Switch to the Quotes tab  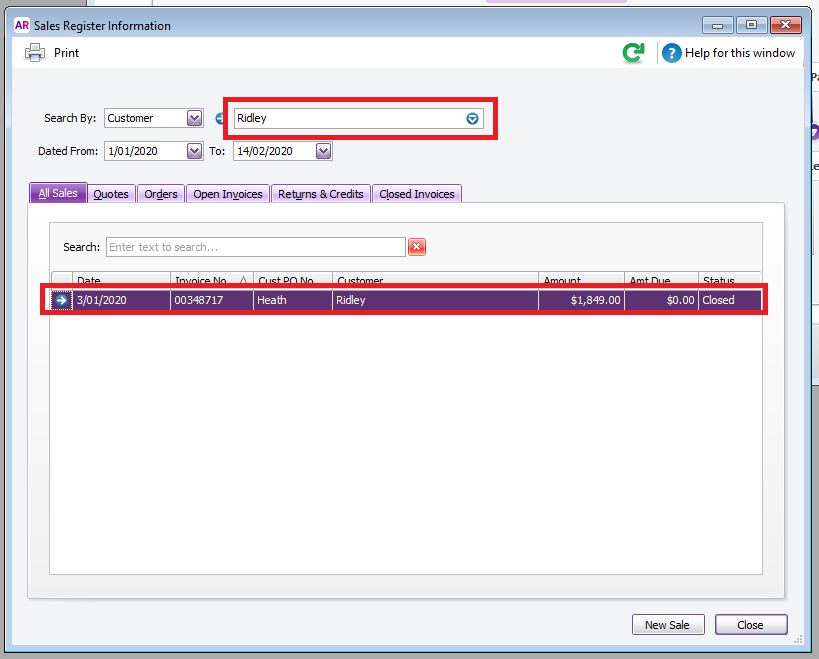(111, 194)
